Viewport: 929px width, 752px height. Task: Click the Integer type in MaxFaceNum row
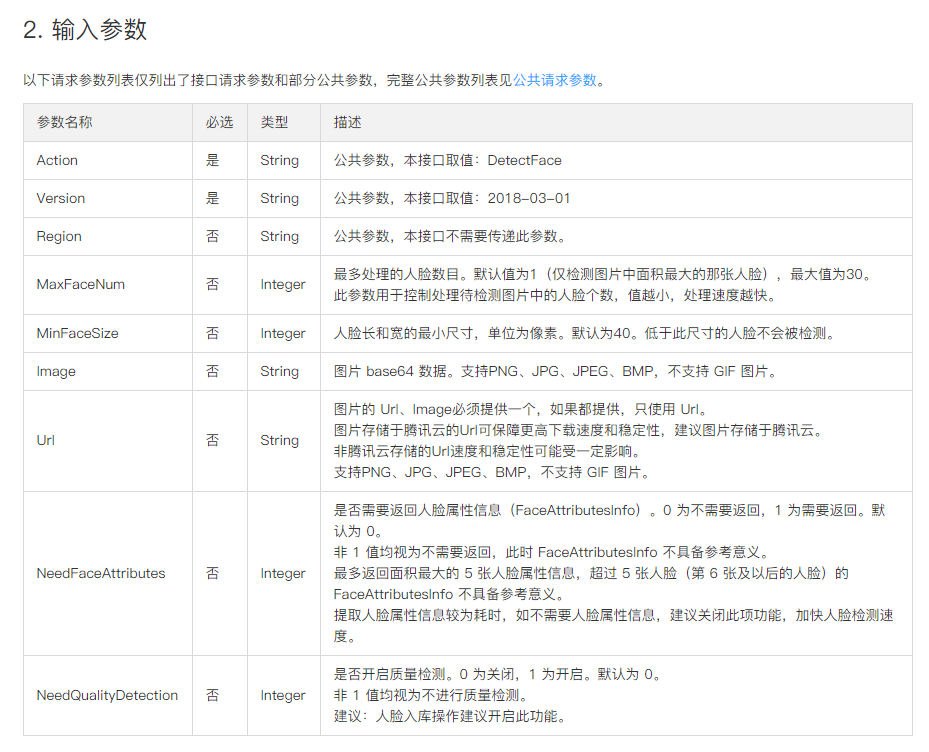(x=283, y=284)
